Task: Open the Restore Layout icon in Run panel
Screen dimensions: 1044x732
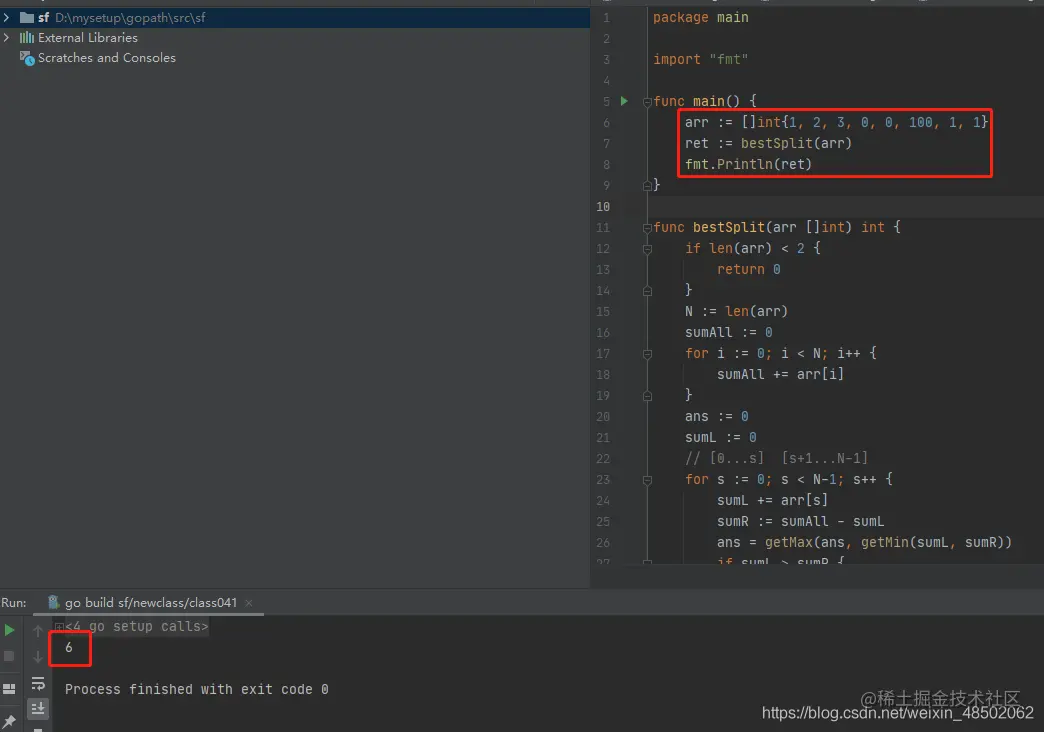Action: [x=9, y=689]
